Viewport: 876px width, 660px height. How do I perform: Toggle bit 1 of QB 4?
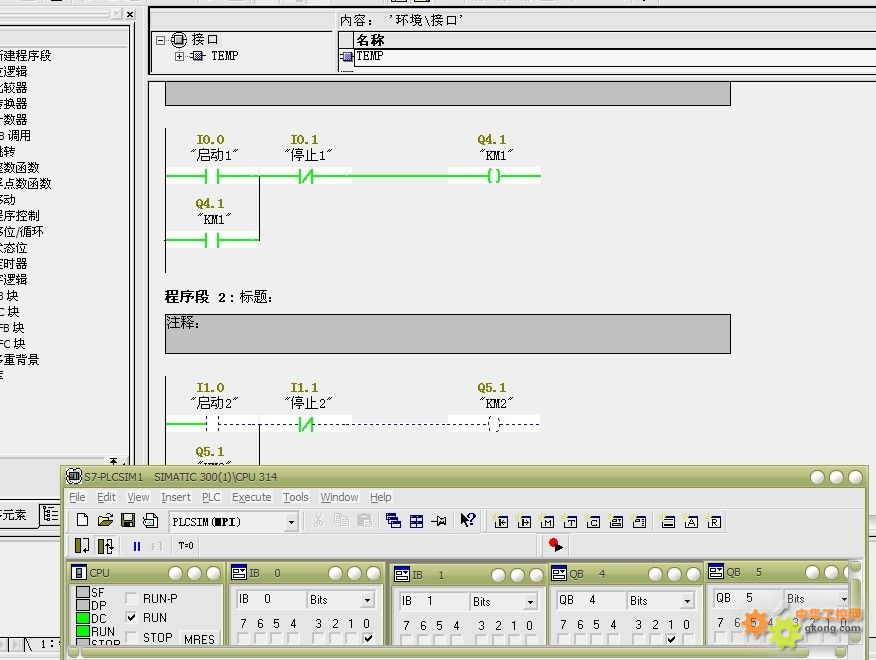(671, 639)
